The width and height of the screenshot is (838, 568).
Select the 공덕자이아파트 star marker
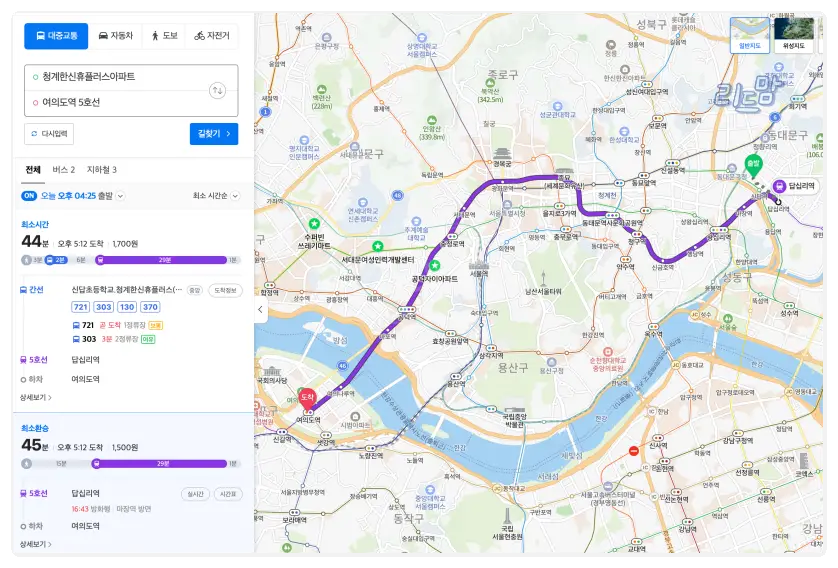435,265
